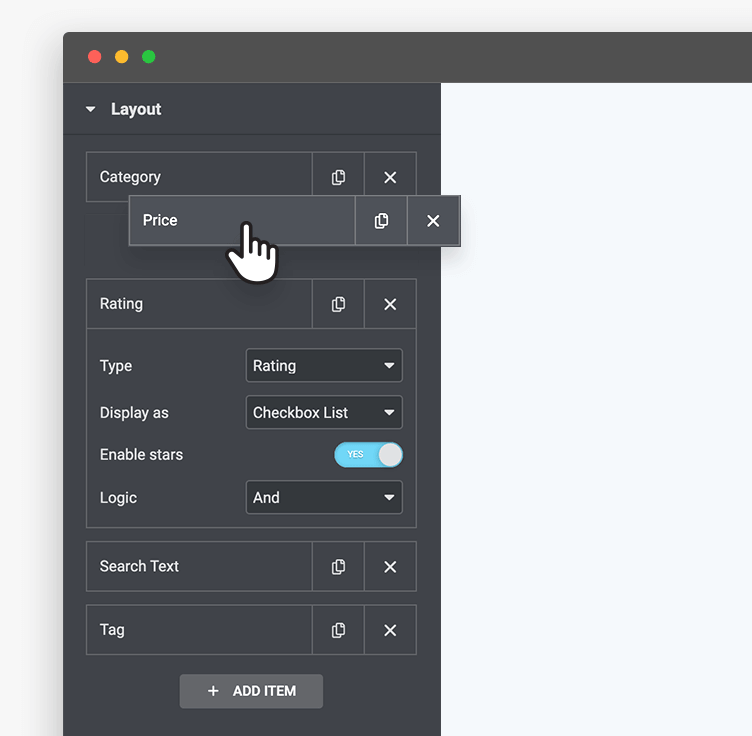752x736 pixels.
Task: Duplicate the Rating item
Action: (x=338, y=304)
